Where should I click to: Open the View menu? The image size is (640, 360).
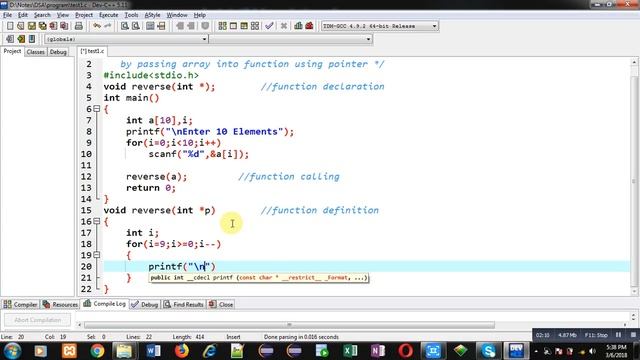click(x=62, y=15)
